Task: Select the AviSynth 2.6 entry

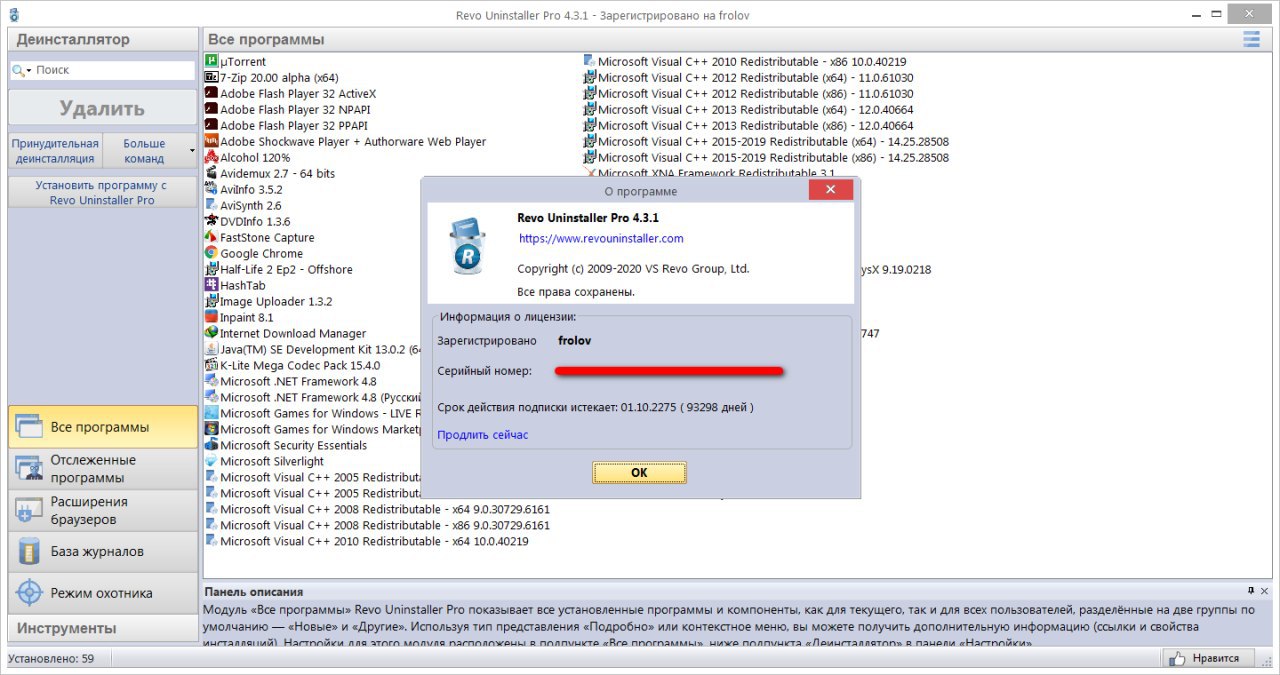Action: coord(243,205)
